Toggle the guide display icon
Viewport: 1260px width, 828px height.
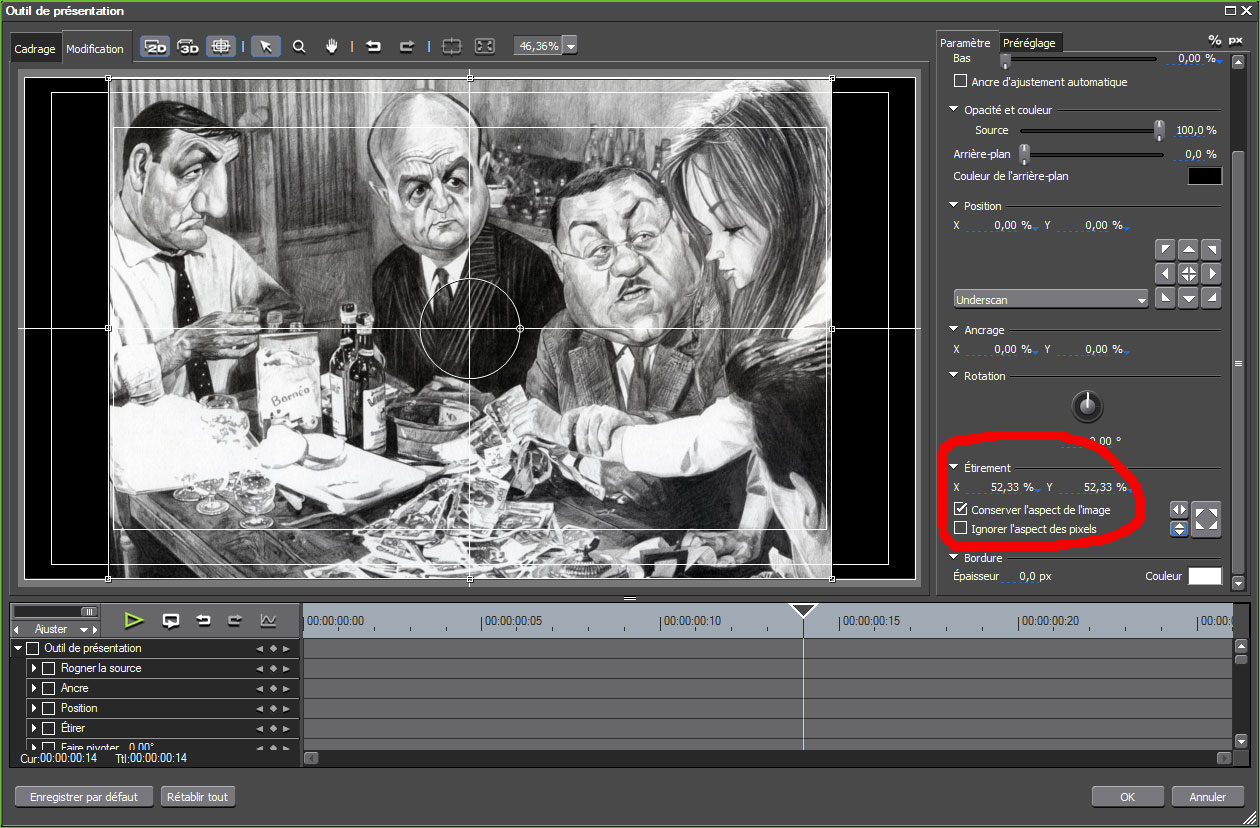(221, 46)
